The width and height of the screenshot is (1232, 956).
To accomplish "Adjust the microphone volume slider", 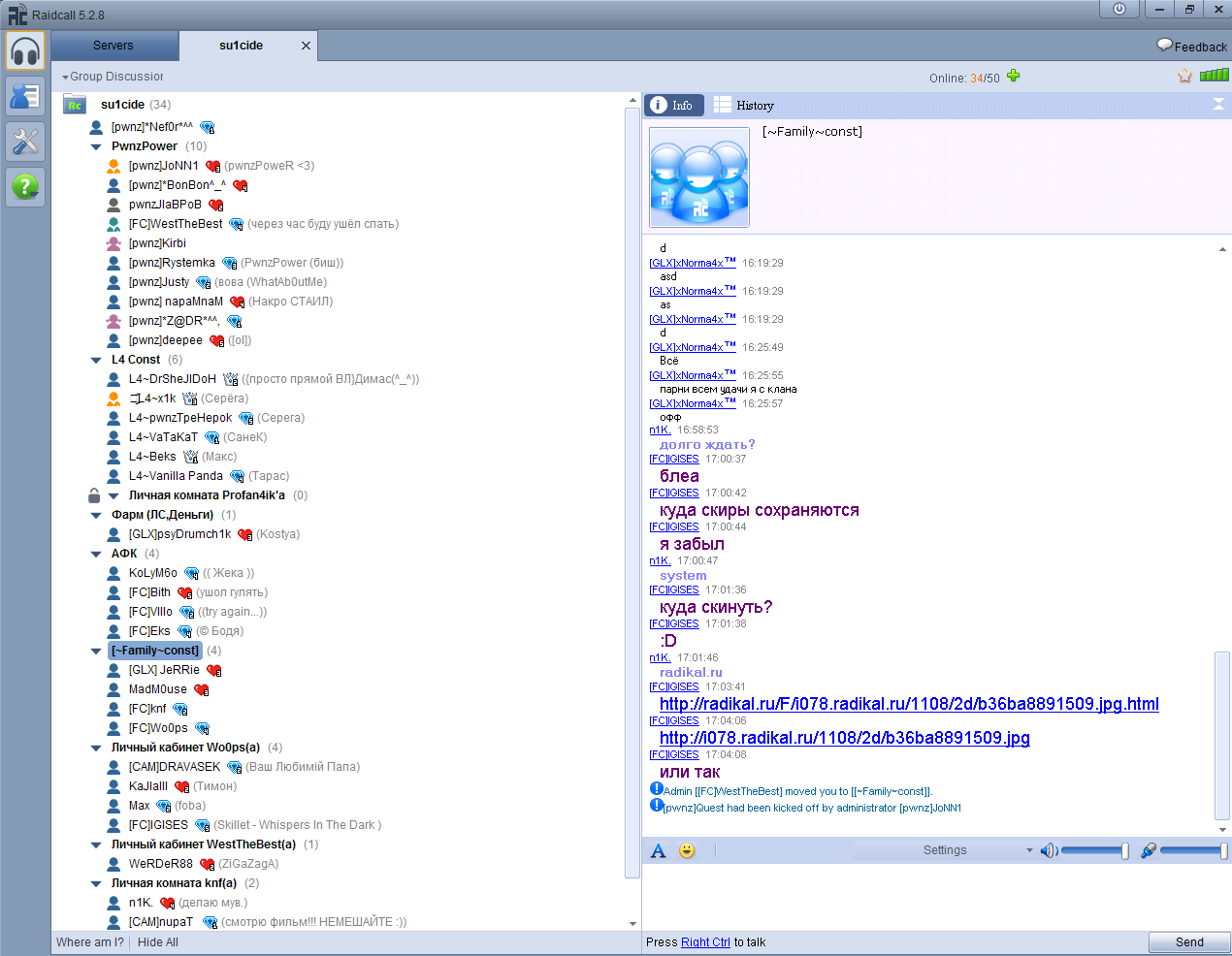I will tap(1193, 850).
